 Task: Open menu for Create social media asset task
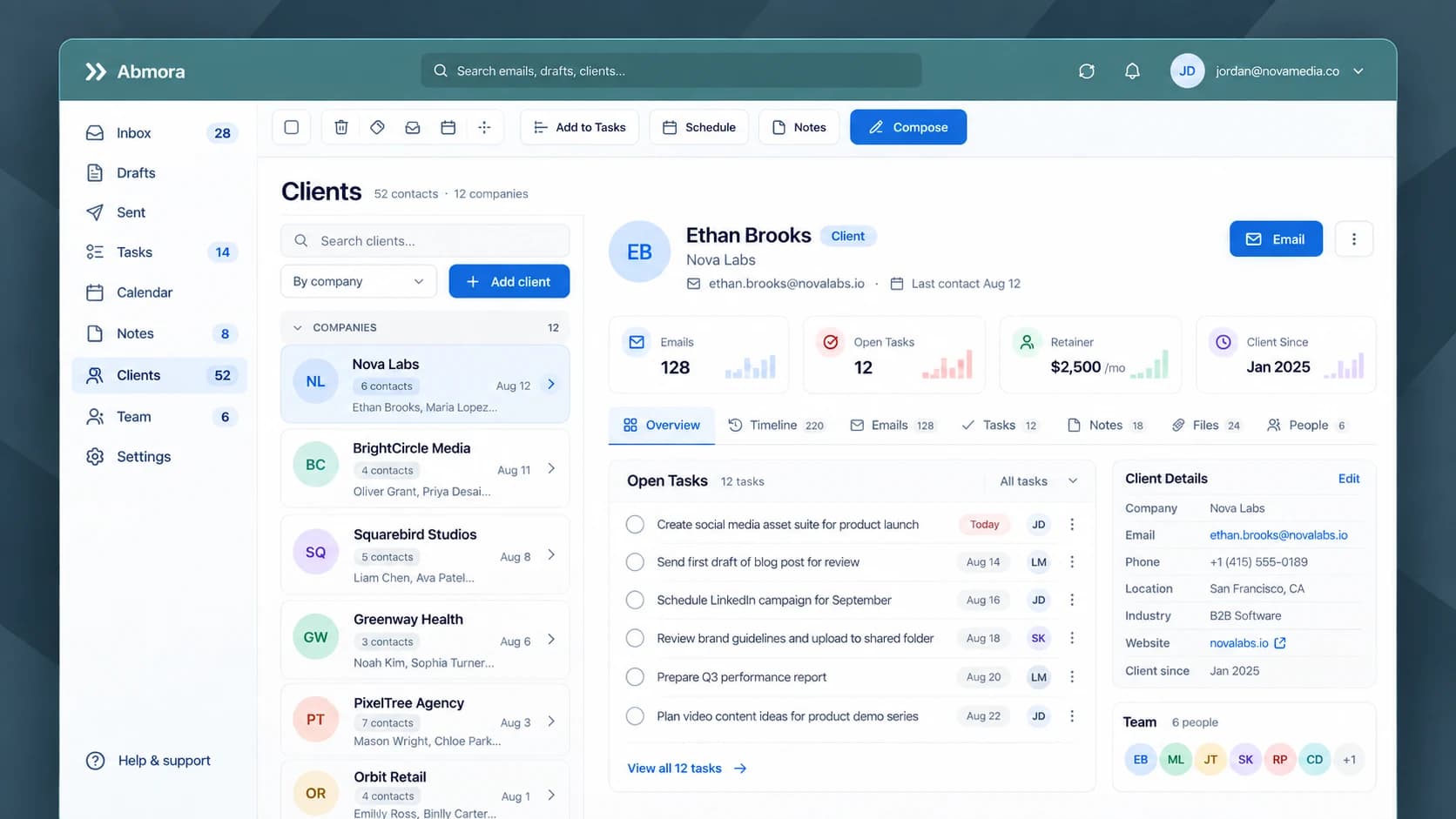coord(1072,525)
